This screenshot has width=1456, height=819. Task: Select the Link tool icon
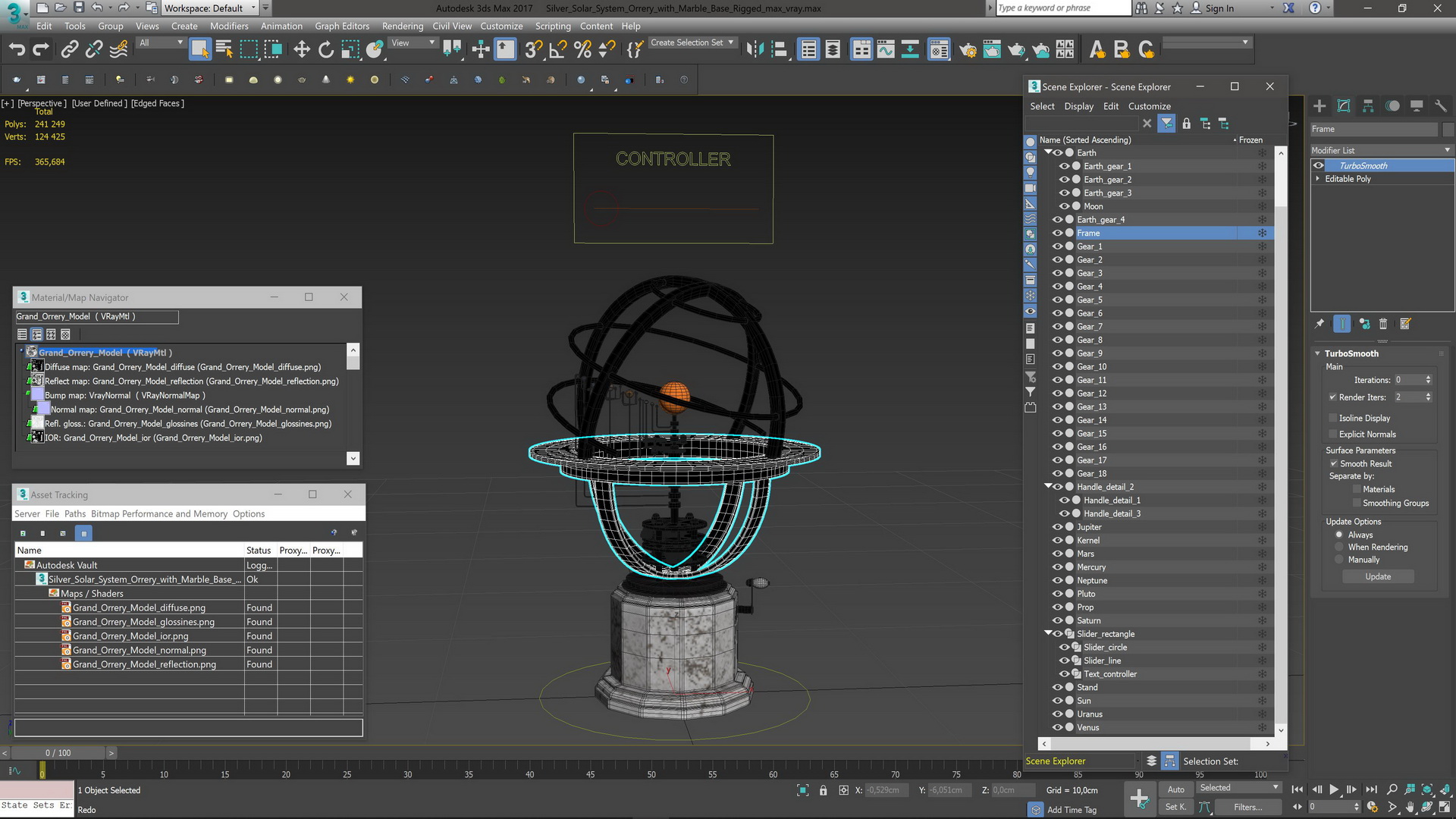[x=70, y=50]
